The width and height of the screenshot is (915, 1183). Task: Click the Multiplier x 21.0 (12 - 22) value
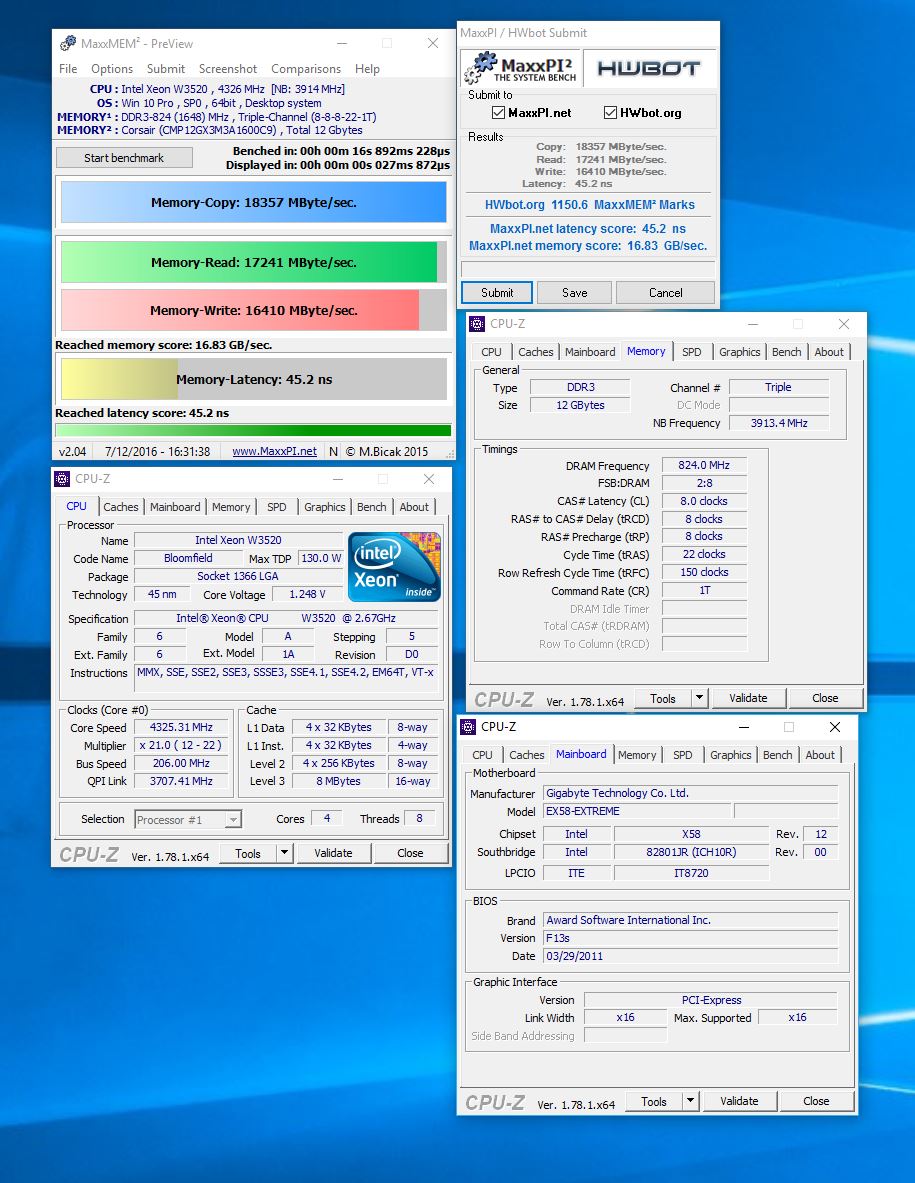pos(181,745)
